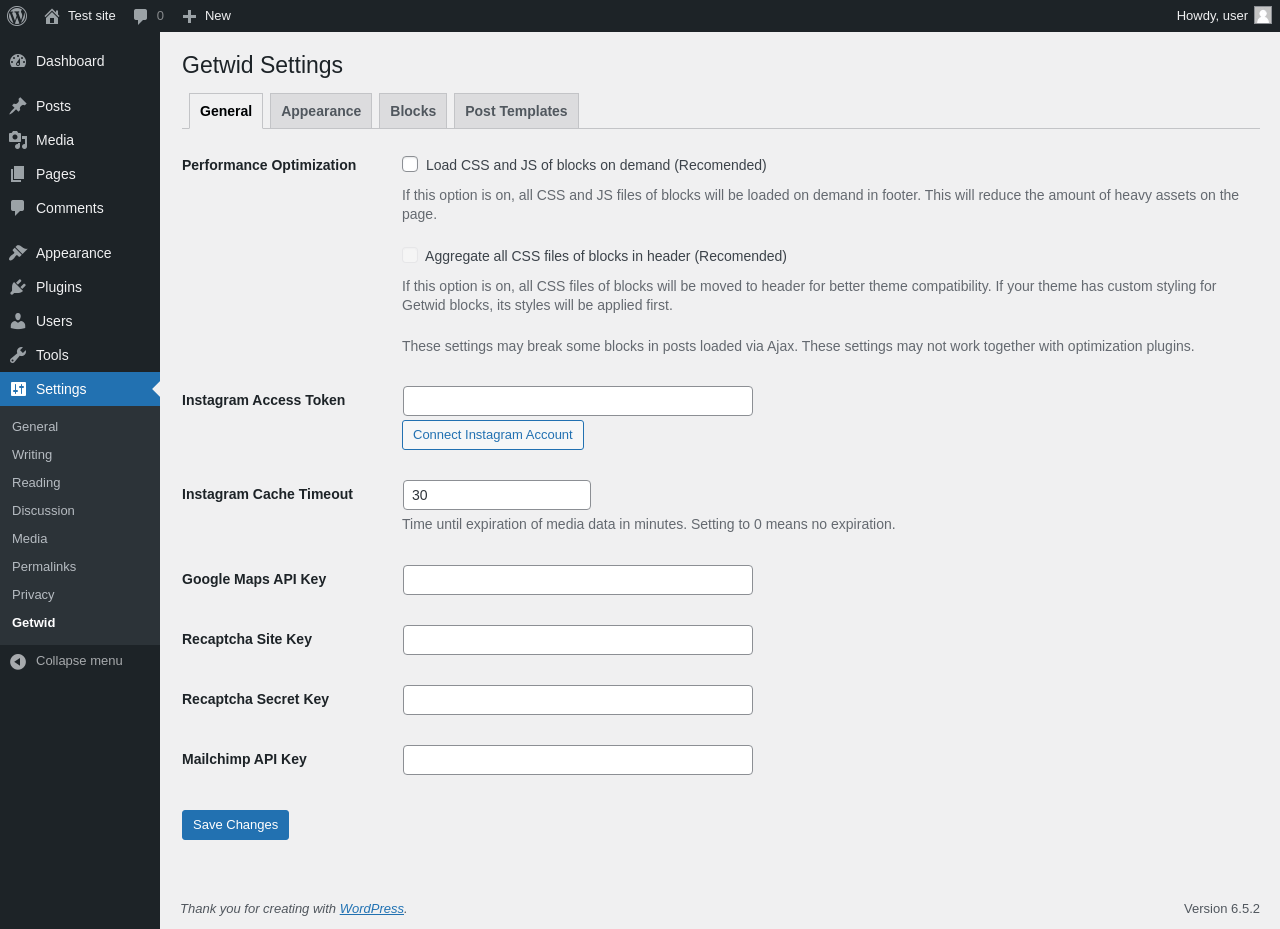This screenshot has width=1280, height=929.
Task: Open Plugins via the plug icon
Action: (18, 287)
